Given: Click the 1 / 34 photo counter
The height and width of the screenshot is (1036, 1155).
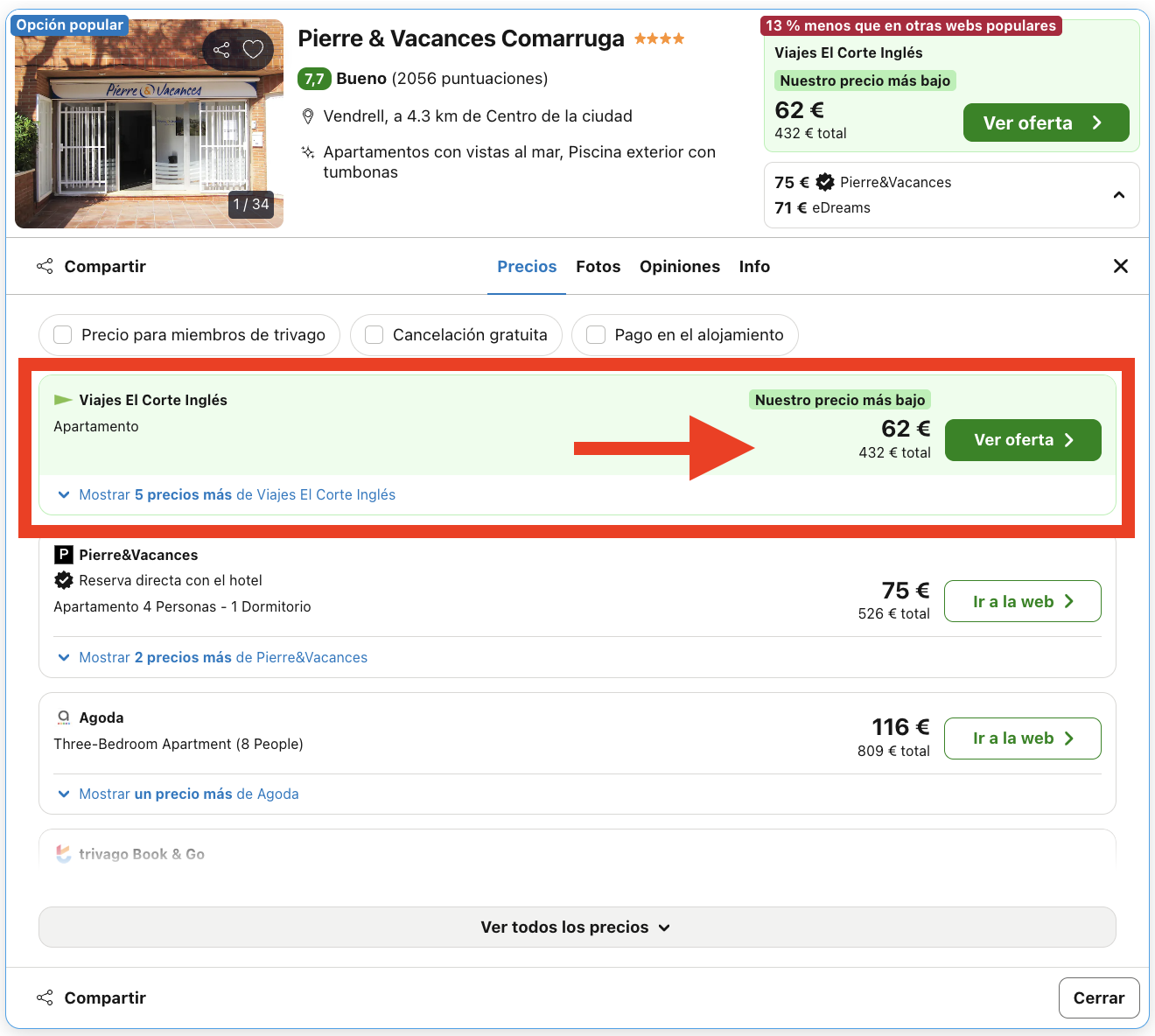Looking at the screenshot, I should [251, 204].
